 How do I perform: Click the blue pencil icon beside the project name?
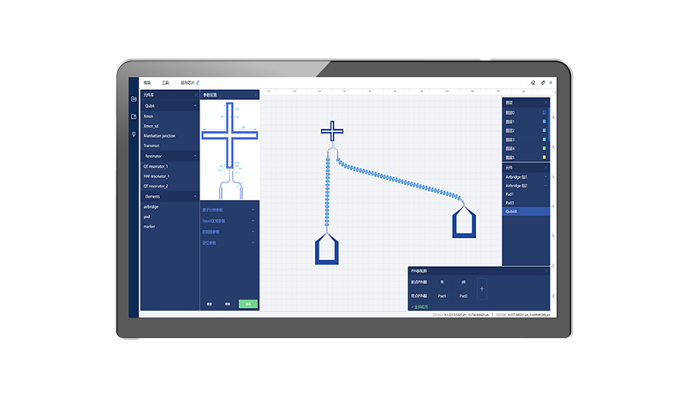[198, 82]
